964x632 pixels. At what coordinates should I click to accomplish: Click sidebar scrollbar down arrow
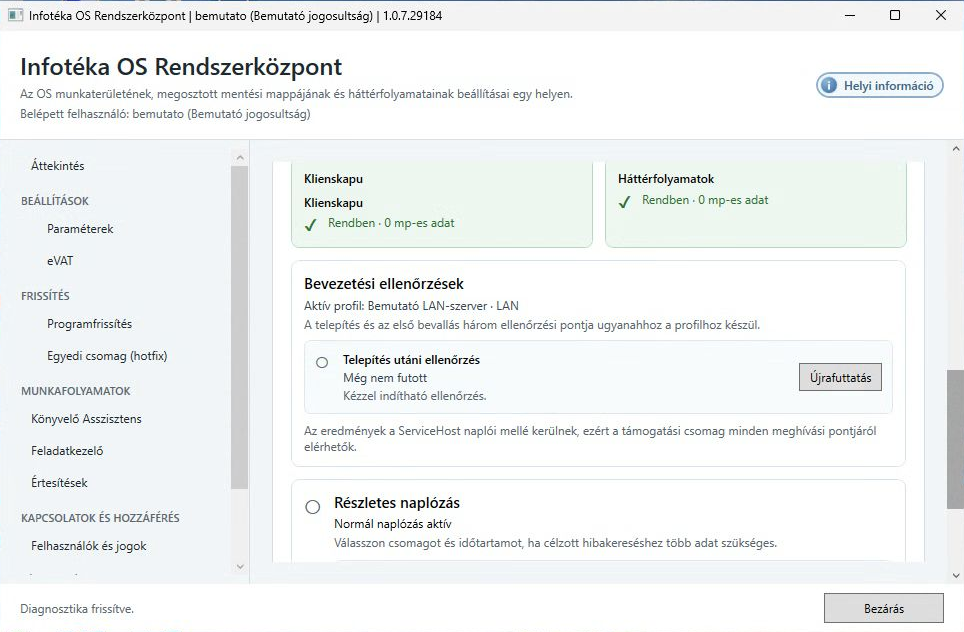240,566
